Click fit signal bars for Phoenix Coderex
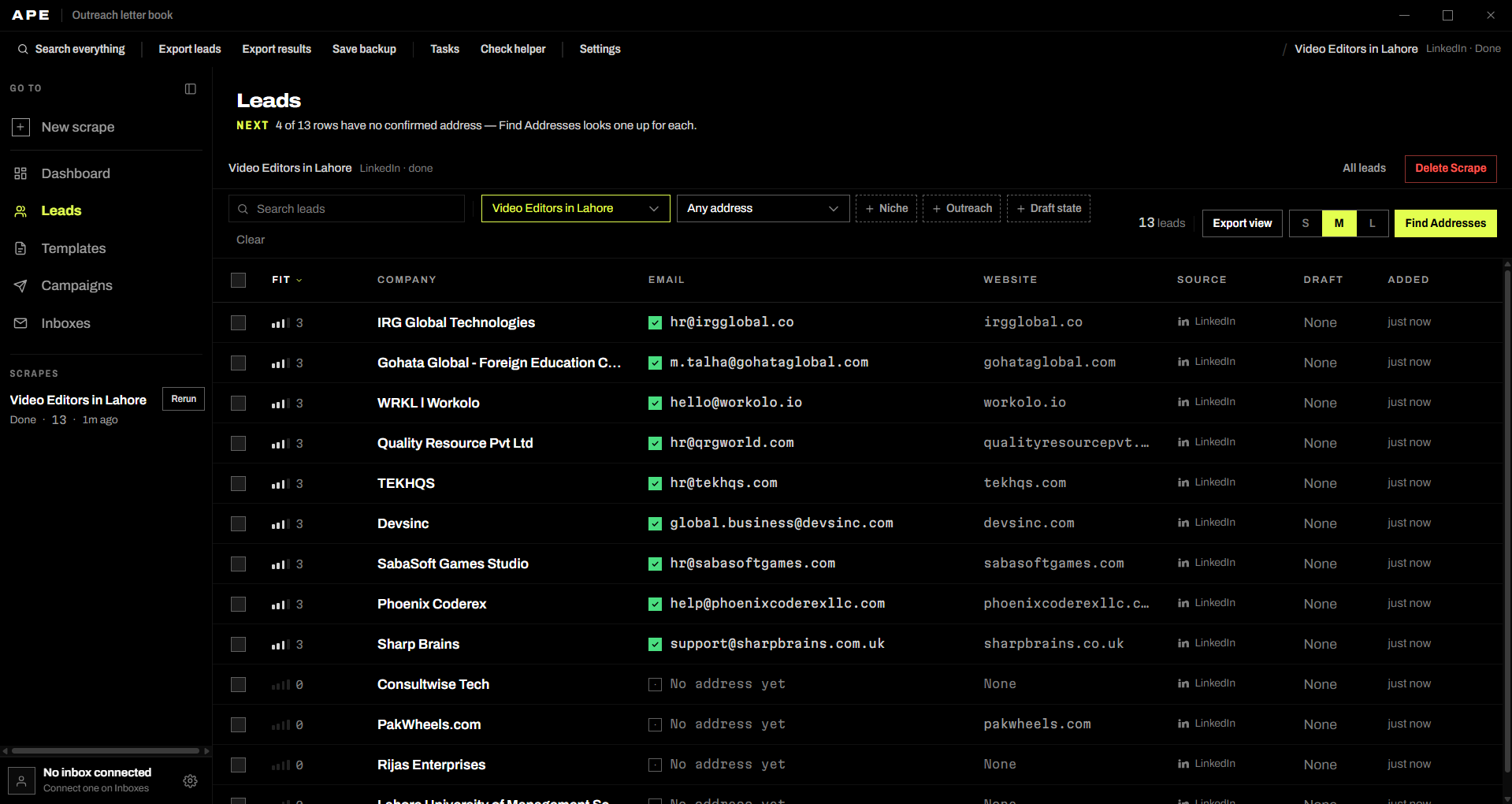 tap(280, 605)
